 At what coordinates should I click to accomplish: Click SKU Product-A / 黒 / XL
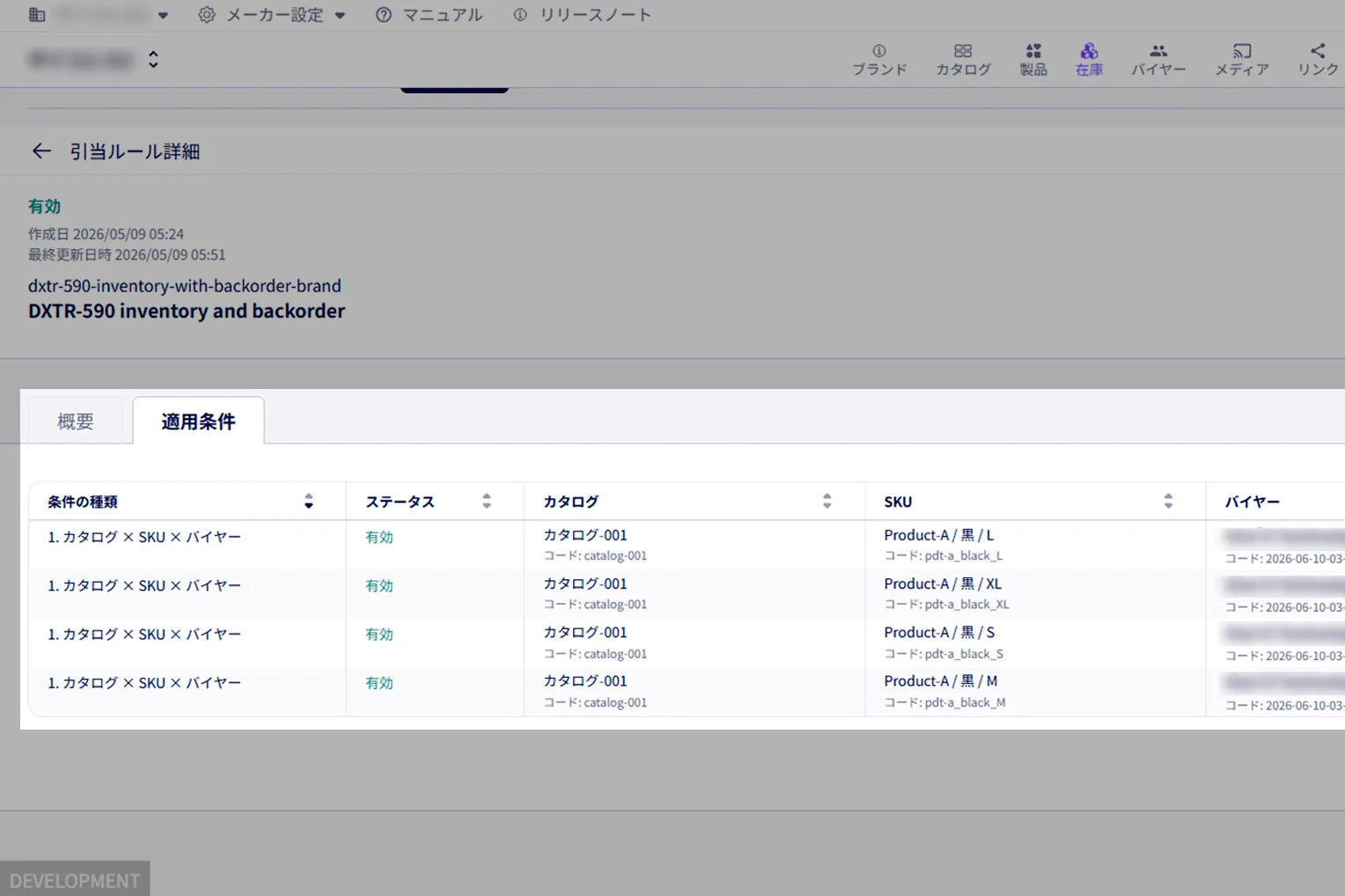click(943, 584)
